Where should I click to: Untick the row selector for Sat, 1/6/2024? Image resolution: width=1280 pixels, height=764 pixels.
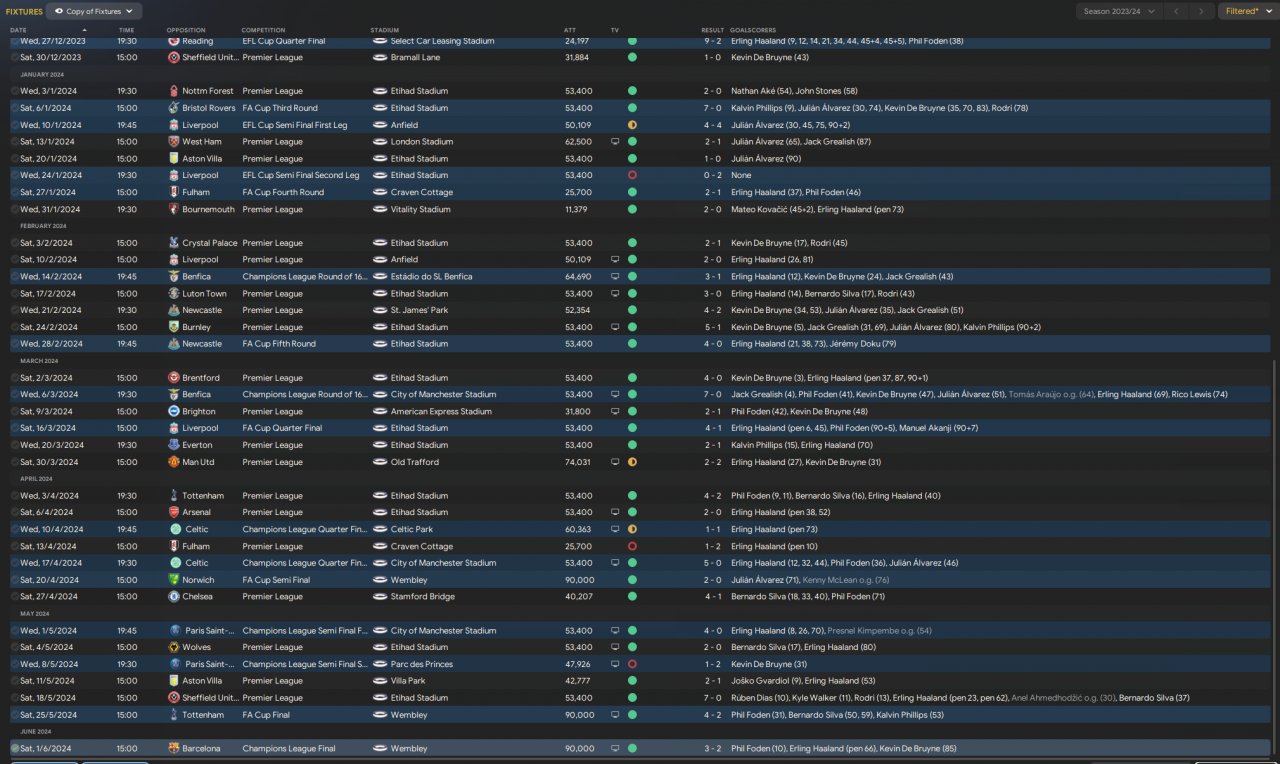tap(14, 748)
